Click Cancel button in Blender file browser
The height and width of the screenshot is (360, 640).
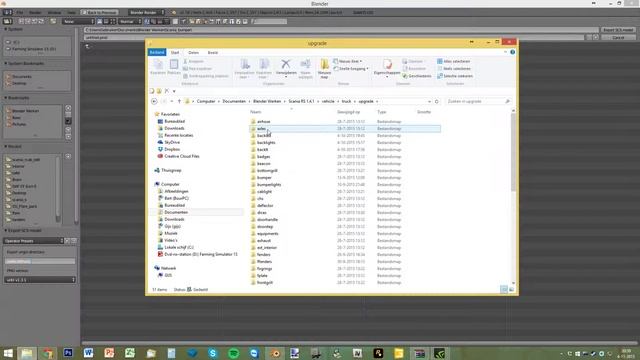[x=618, y=37]
